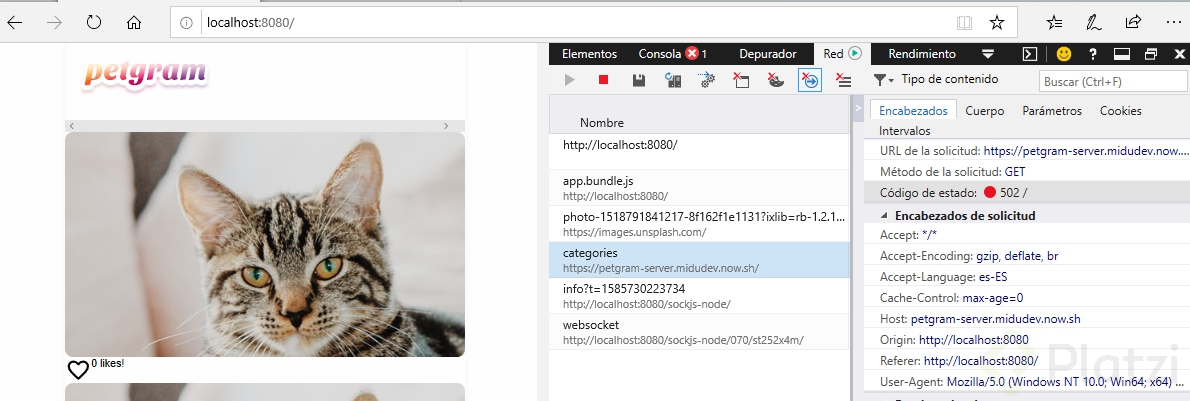The width and height of the screenshot is (1190, 401).
Task: Open the Cuerpo details tab
Action: (984, 111)
